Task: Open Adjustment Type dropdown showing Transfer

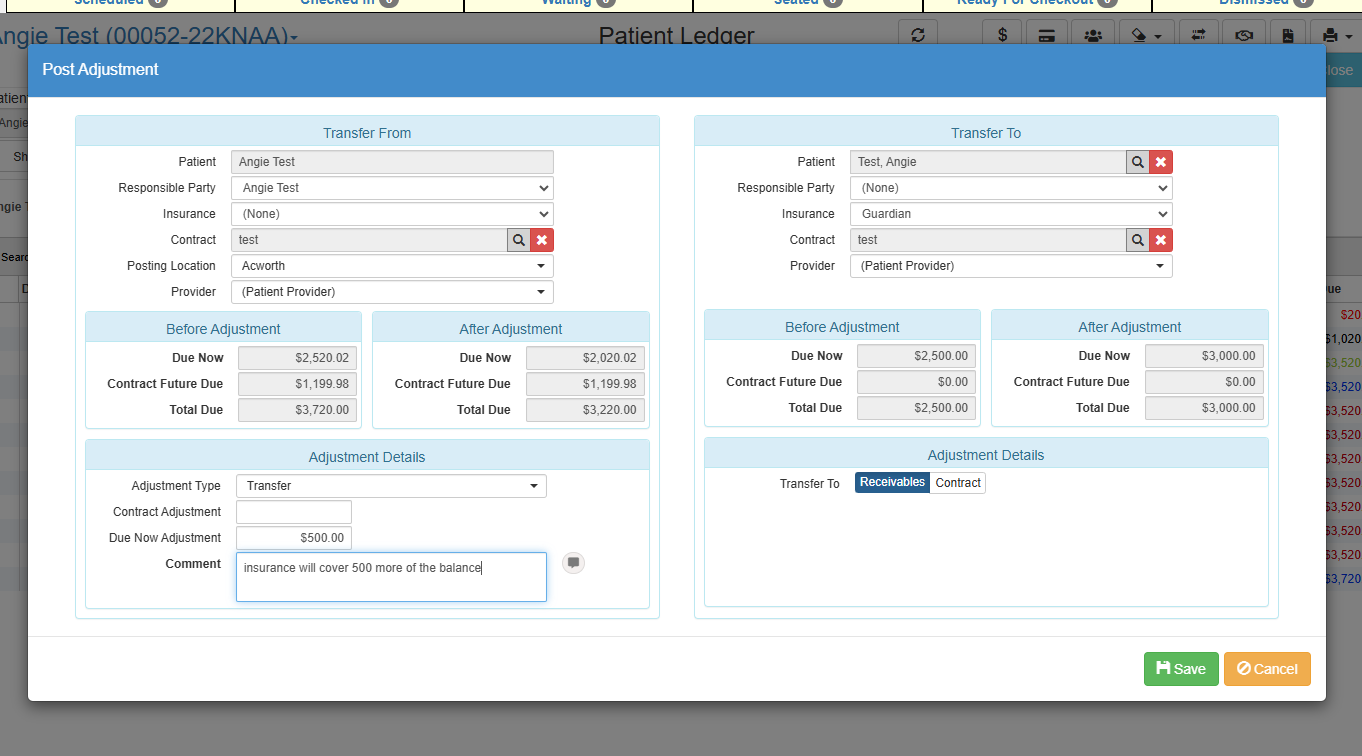Action: [391, 486]
